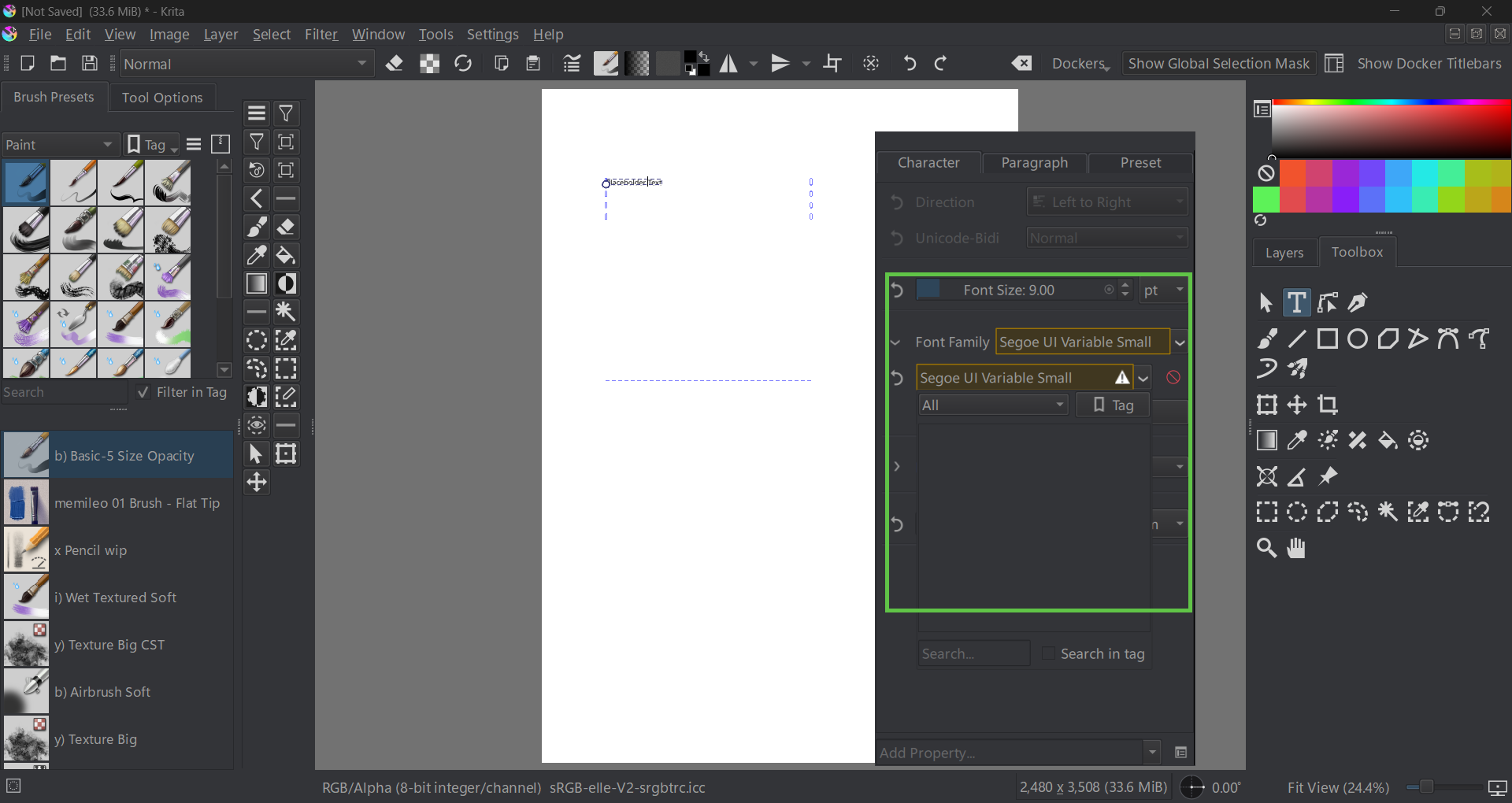This screenshot has height=803, width=1512.
Task: Enable the Search in tag checkbox
Action: point(1048,653)
